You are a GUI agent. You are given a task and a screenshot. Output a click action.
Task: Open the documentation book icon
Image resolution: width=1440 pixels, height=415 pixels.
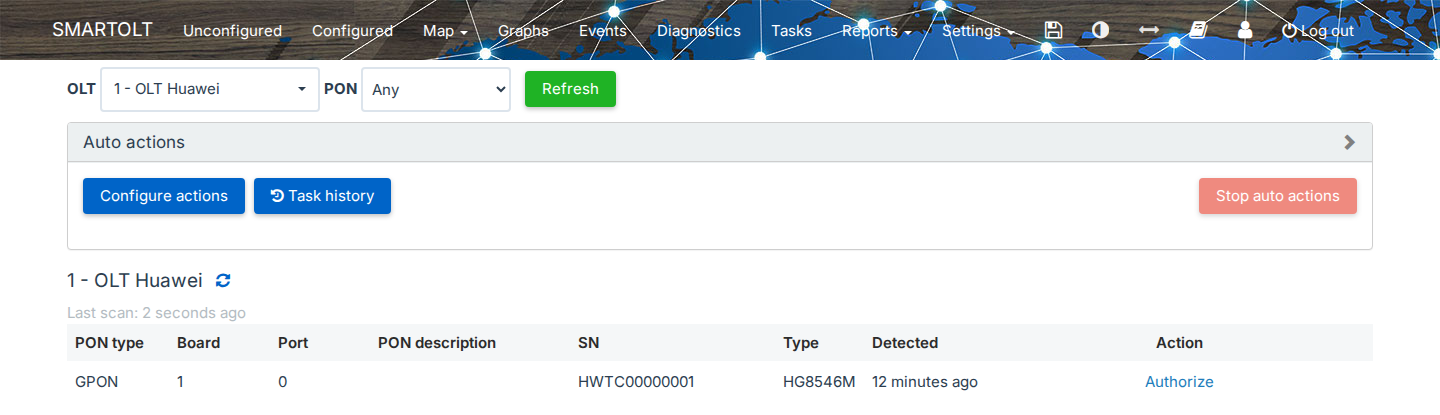pyautogui.click(x=1198, y=30)
